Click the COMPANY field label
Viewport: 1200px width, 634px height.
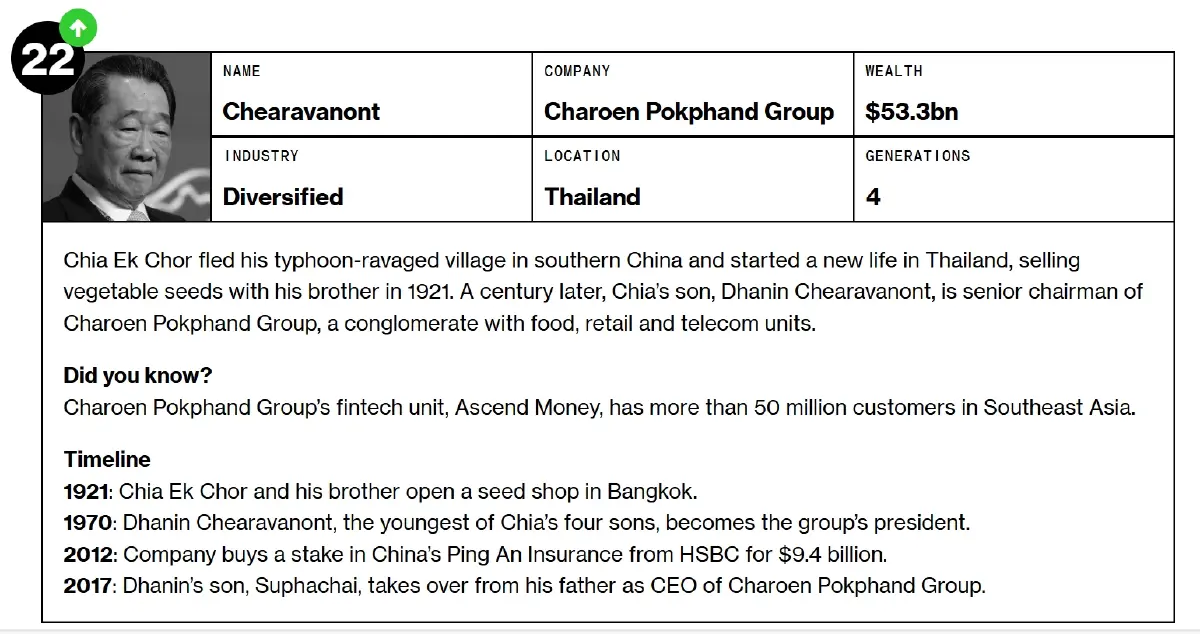coord(577,71)
